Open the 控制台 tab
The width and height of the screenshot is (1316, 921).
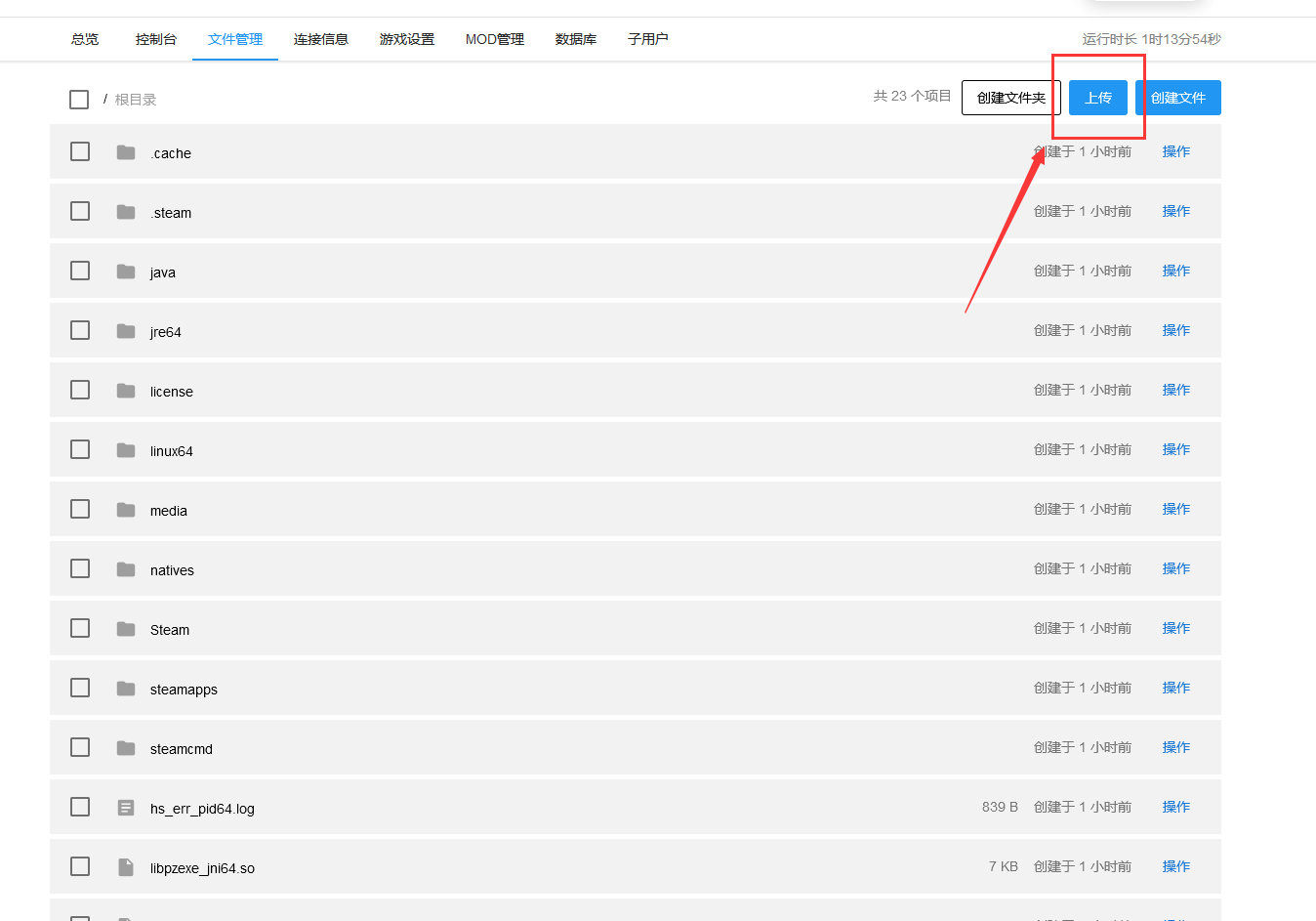click(156, 39)
